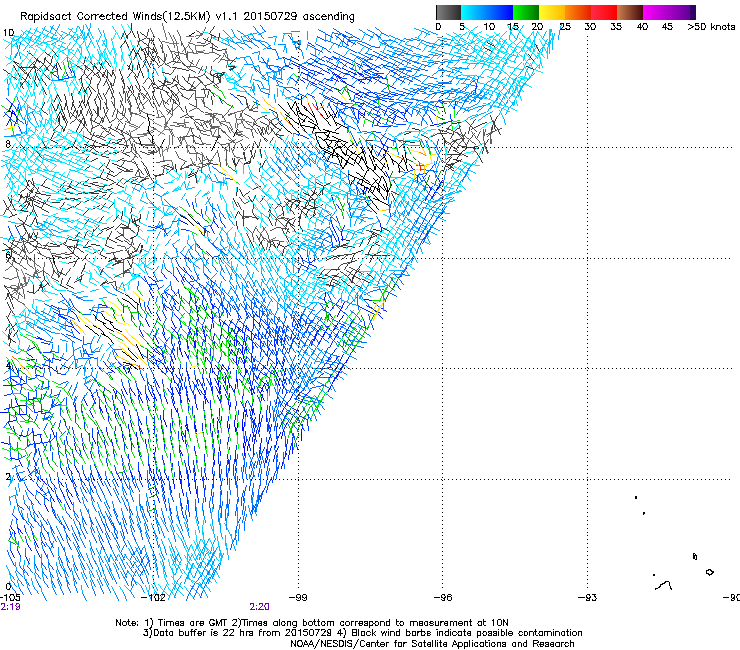Select the red 30-35 knots legend swatch
The width and height of the screenshot is (740, 650).
coord(604,12)
